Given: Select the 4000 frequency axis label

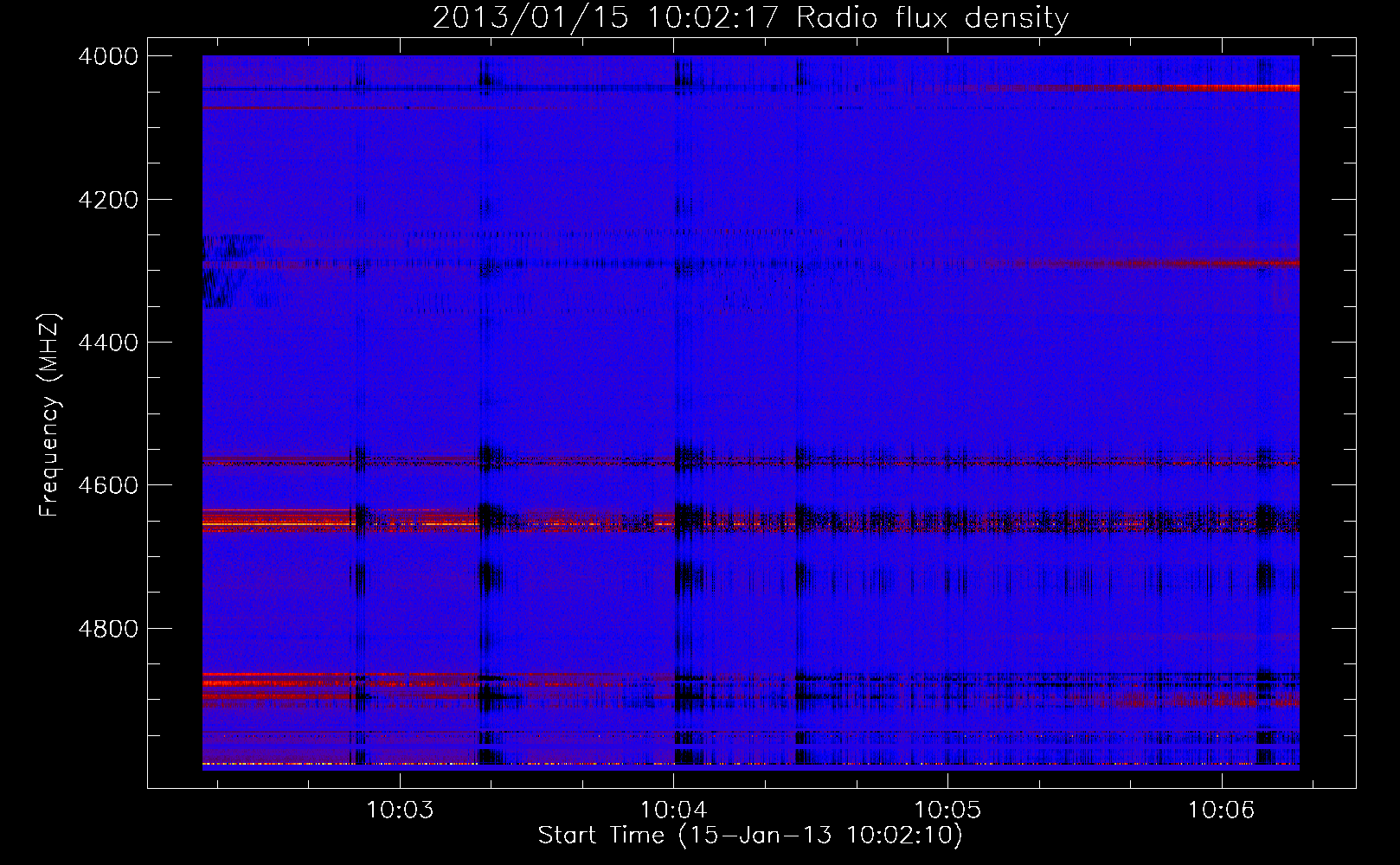Looking at the screenshot, I should (108, 56).
